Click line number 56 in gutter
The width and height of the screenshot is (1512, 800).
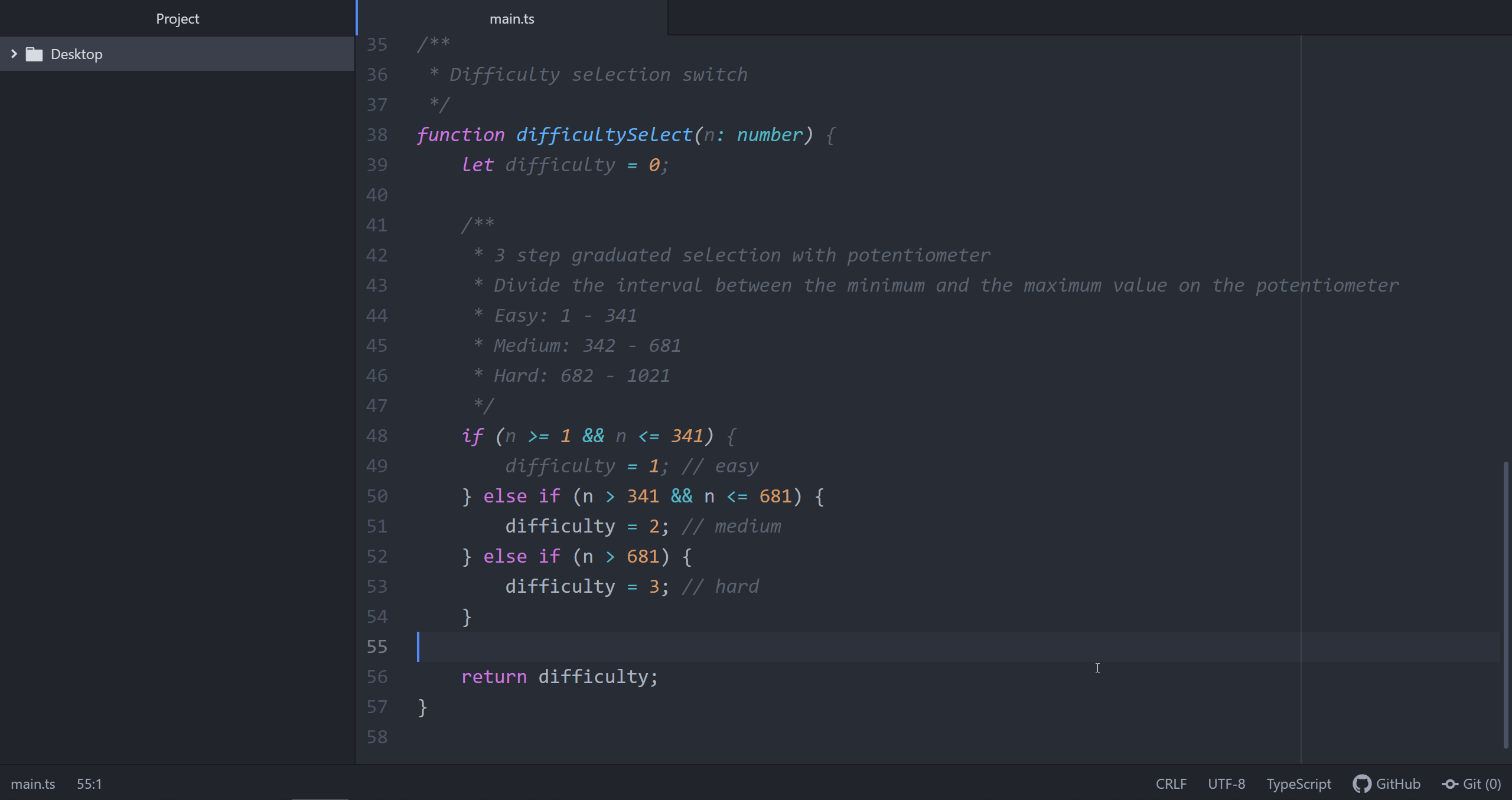(377, 677)
